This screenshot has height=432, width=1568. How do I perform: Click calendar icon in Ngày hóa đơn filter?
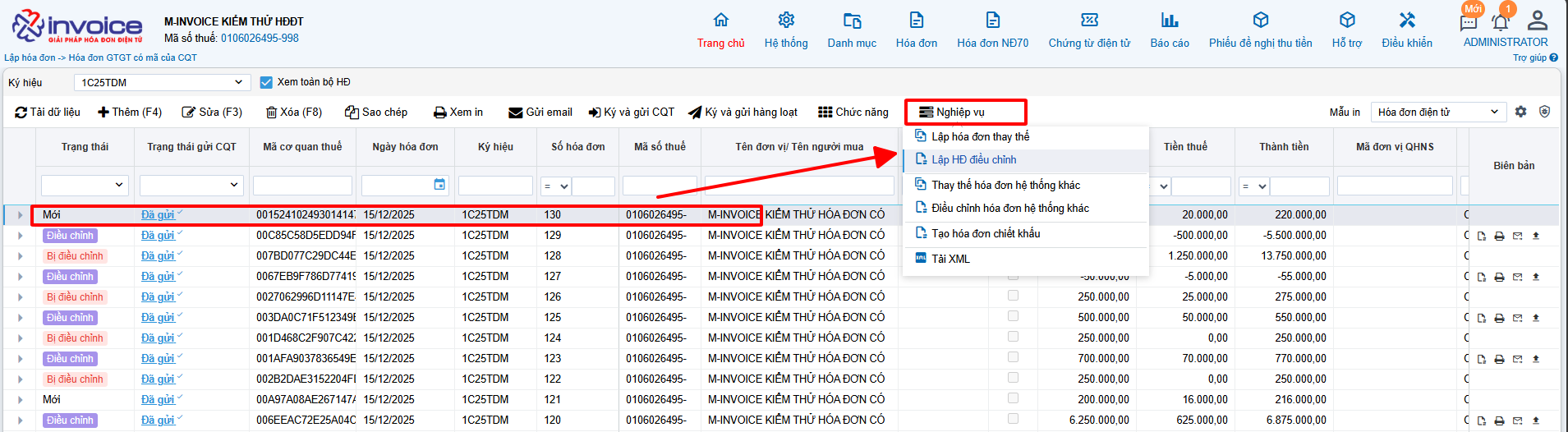point(439,185)
